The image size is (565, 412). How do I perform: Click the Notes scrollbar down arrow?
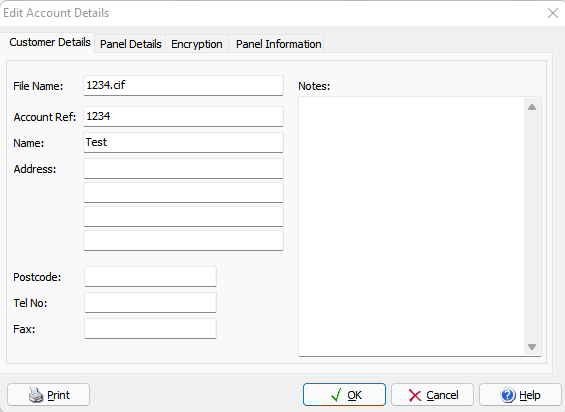tap(532, 347)
